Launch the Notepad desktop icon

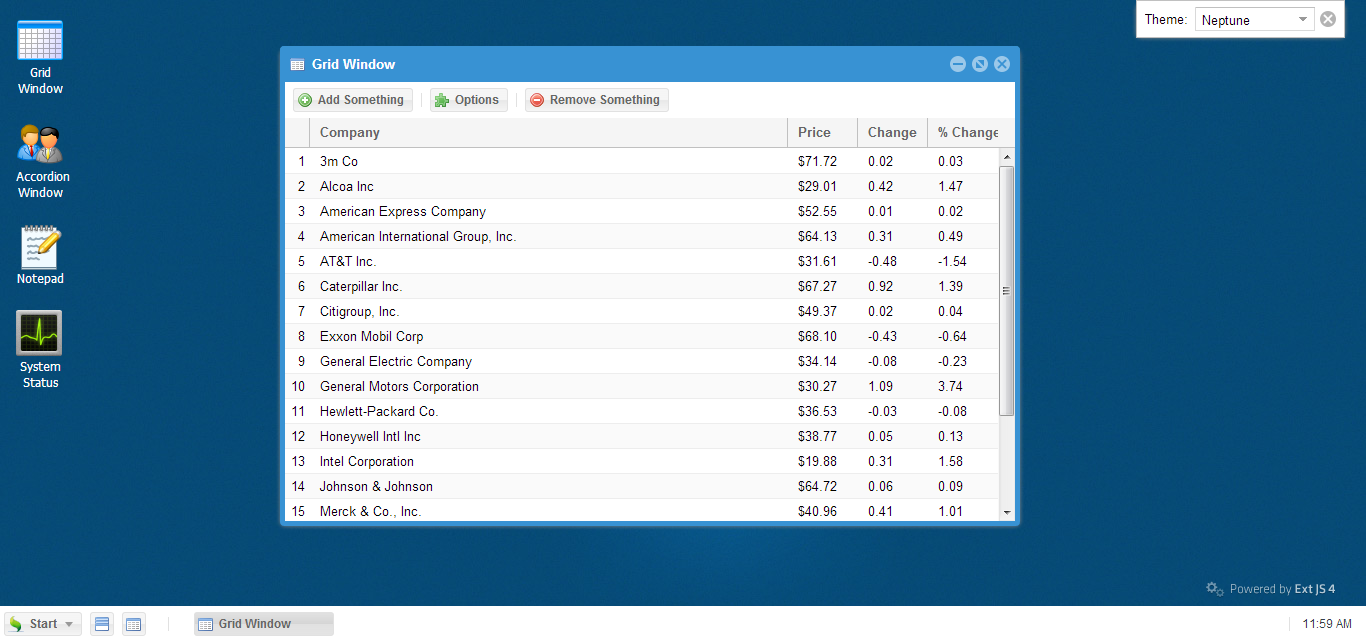click(40, 256)
